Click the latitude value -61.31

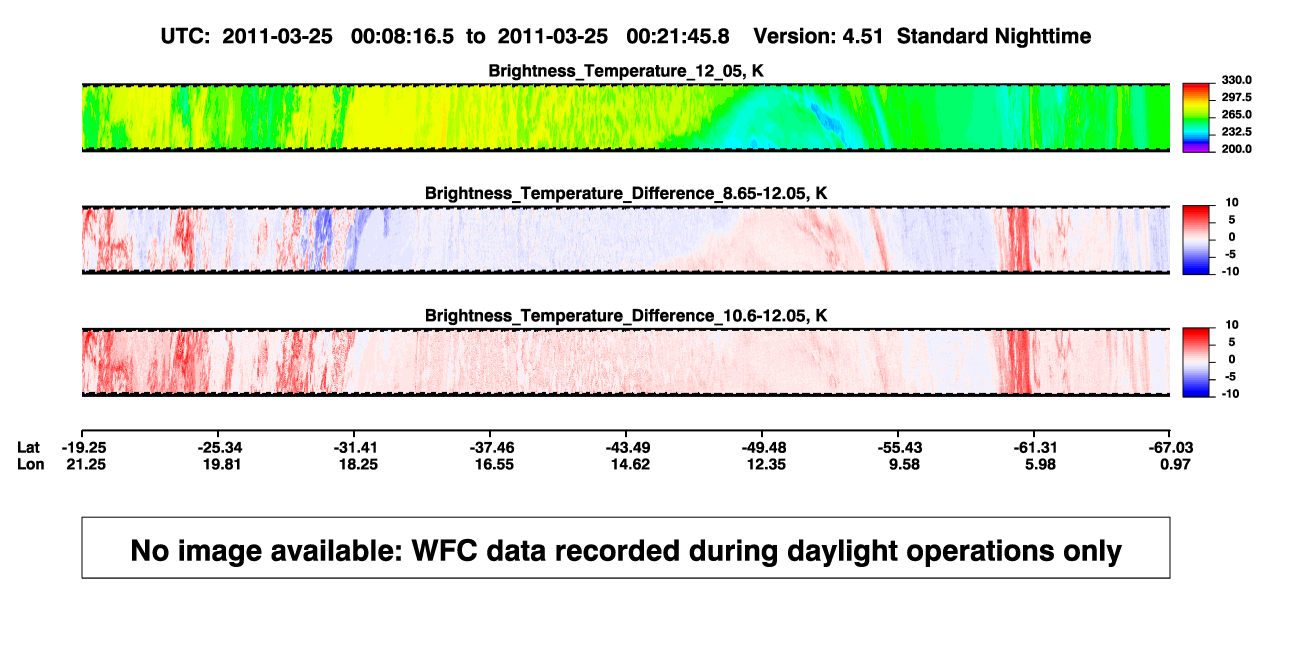point(1035,447)
